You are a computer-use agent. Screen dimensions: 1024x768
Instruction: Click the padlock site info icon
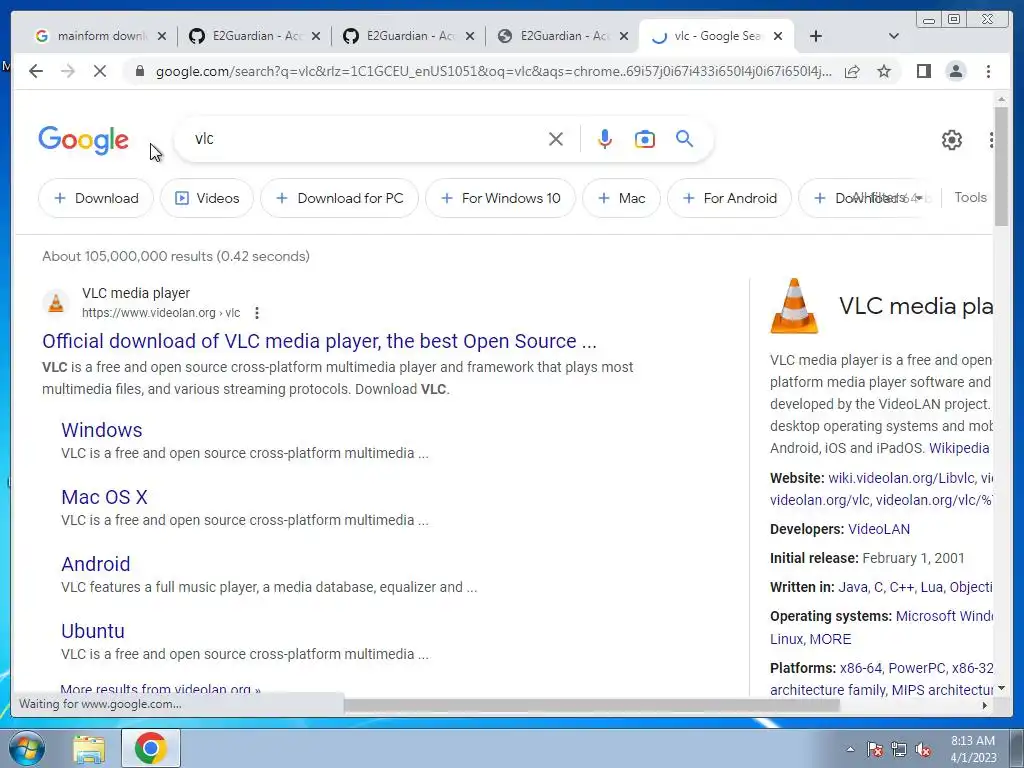[139, 71]
